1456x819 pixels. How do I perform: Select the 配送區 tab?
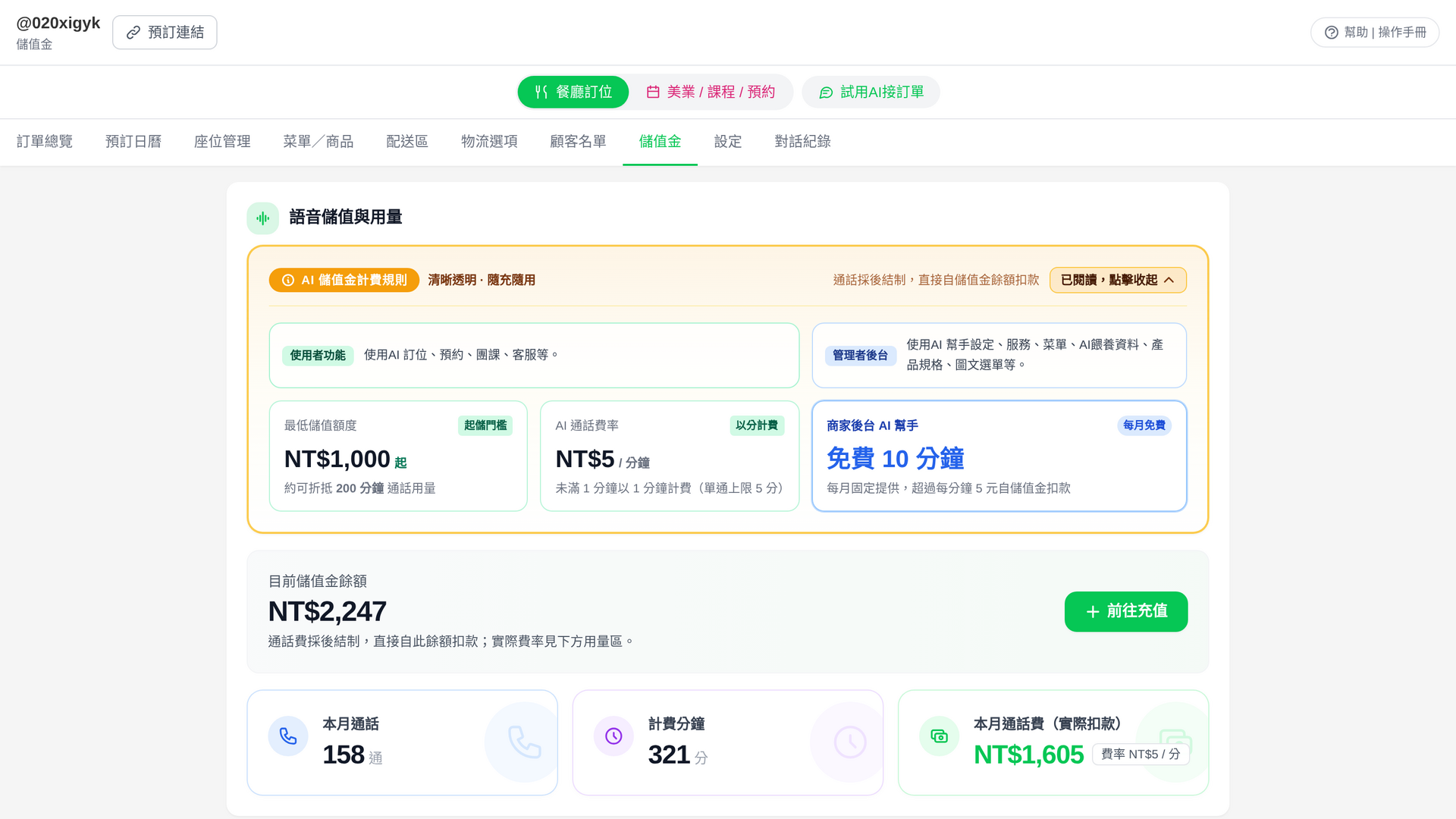tap(407, 142)
